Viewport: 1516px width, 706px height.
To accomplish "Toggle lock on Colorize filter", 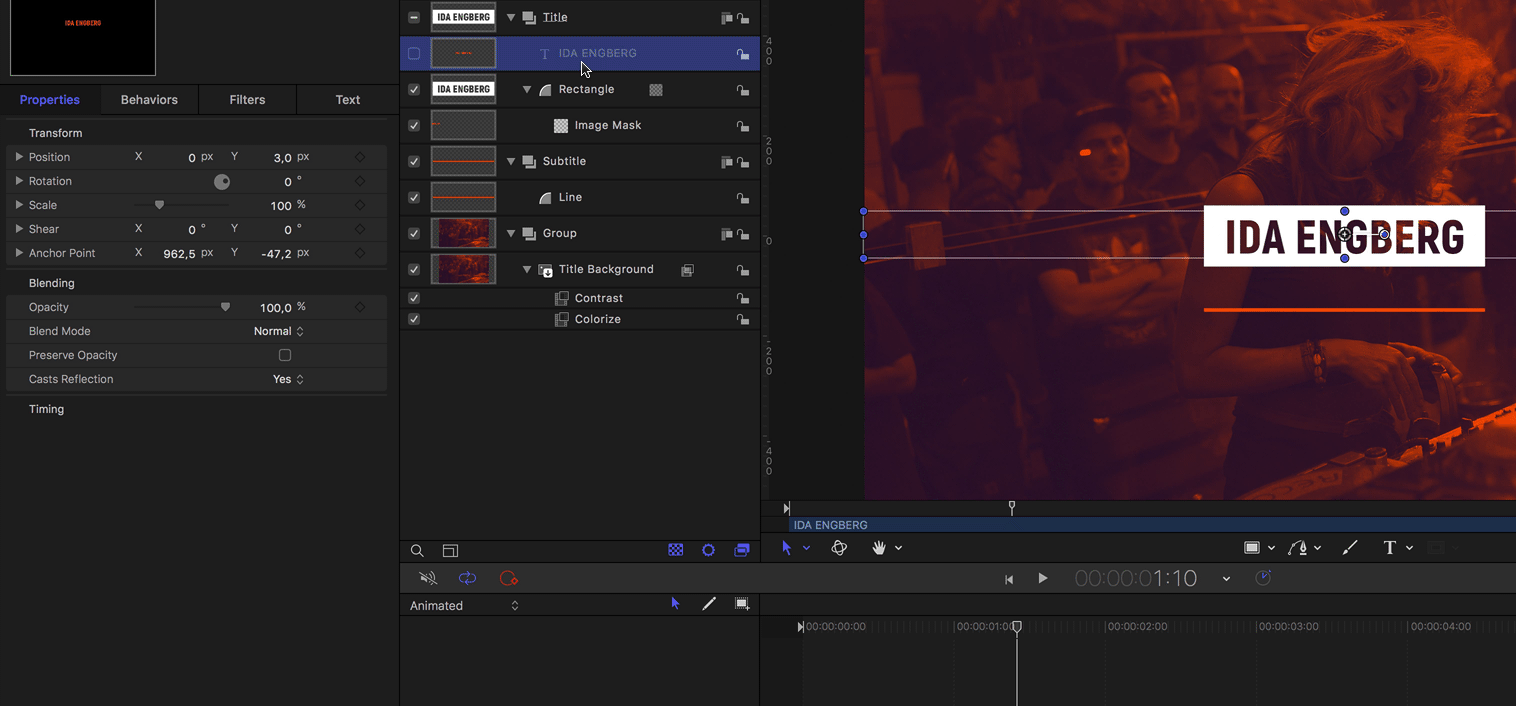I will 743,320.
